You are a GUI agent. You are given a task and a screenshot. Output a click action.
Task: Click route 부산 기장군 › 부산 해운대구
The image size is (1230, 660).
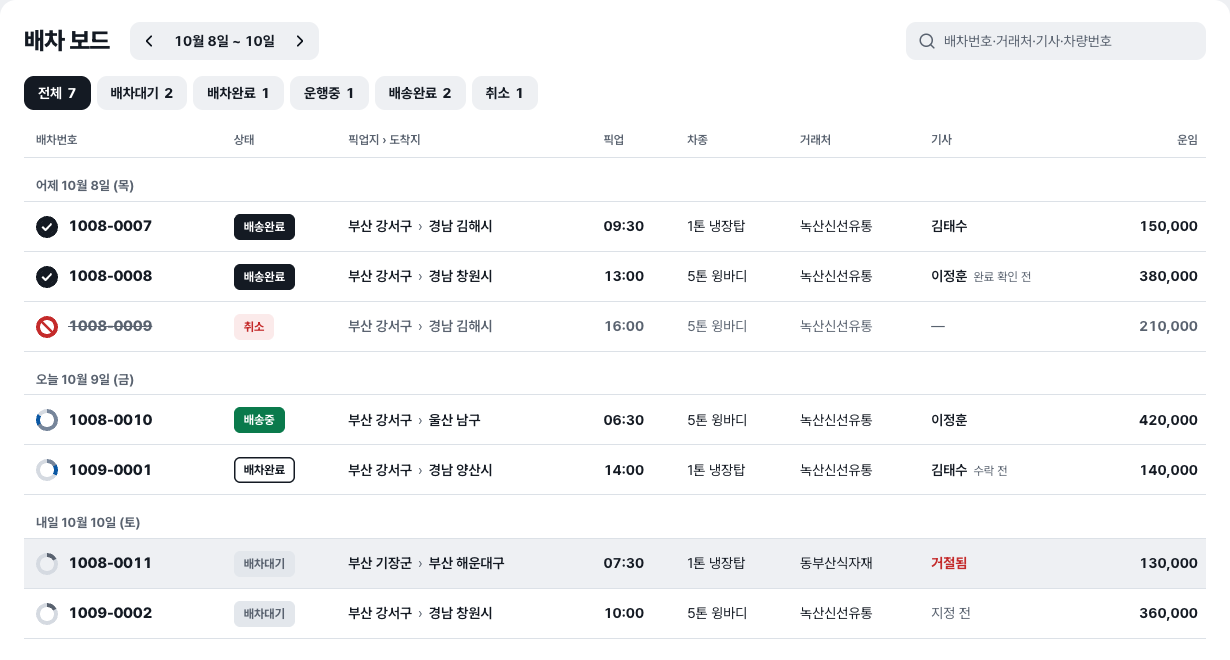coord(426,564)
